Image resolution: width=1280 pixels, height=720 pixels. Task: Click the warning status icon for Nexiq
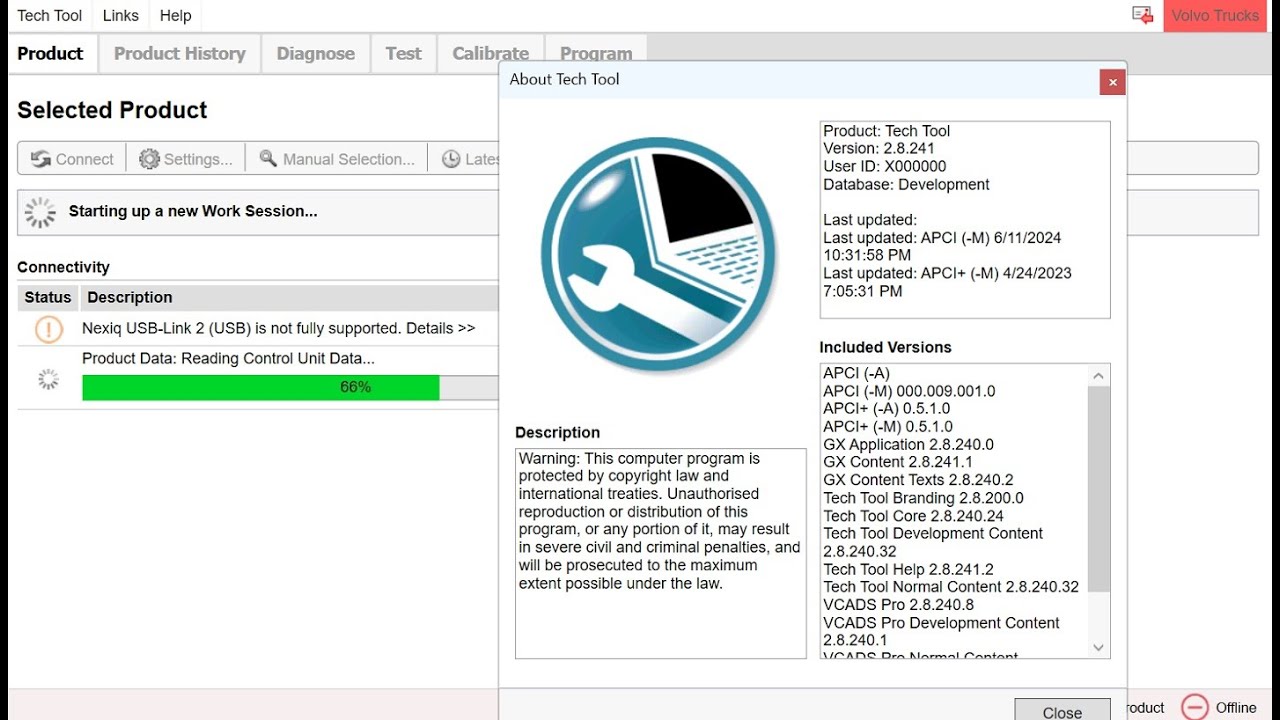pyautogui.click(x=48, y=329)
